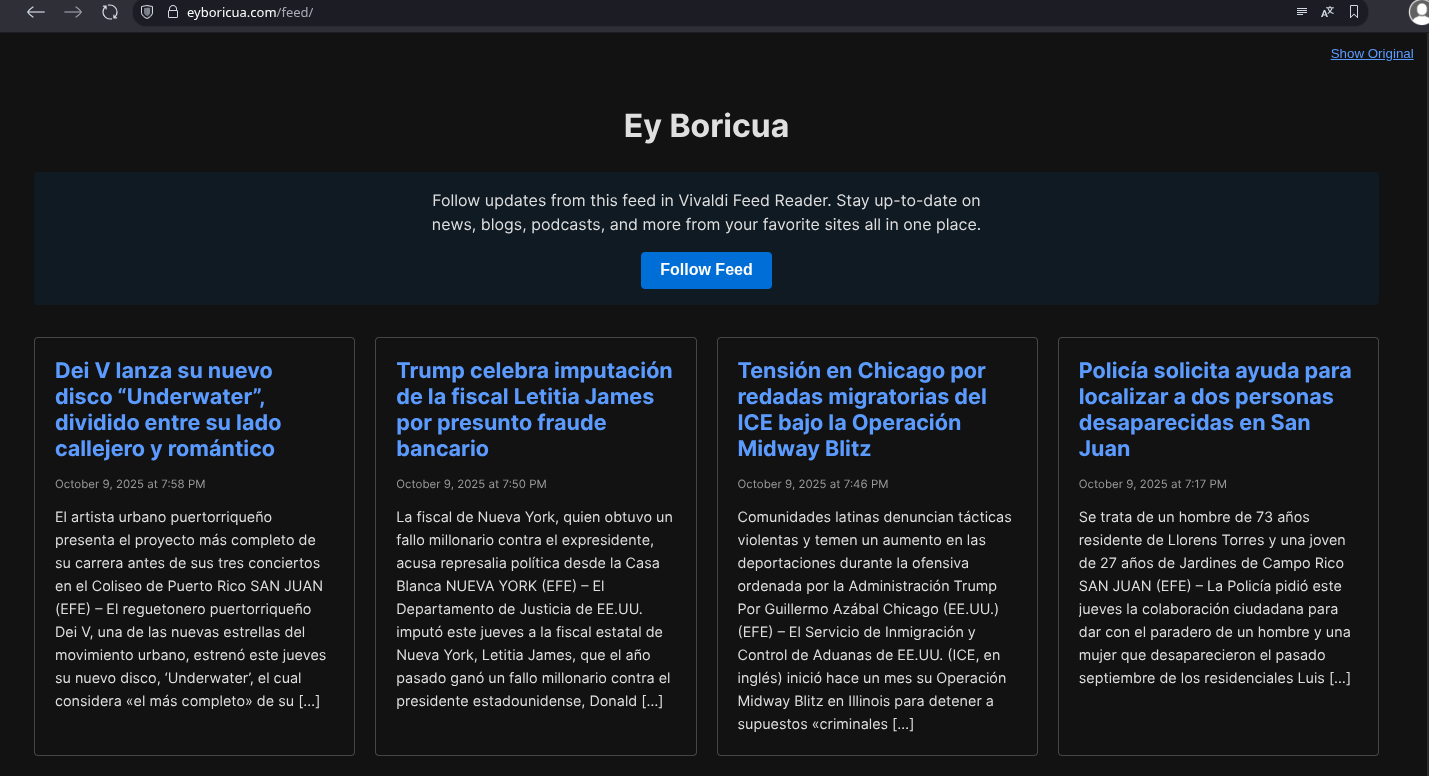Click the "El artista urbano puertorriqueño" summary text
The width and height of the screenshot is (1429, 776).
pyautogui.click(x=192, y=609)
